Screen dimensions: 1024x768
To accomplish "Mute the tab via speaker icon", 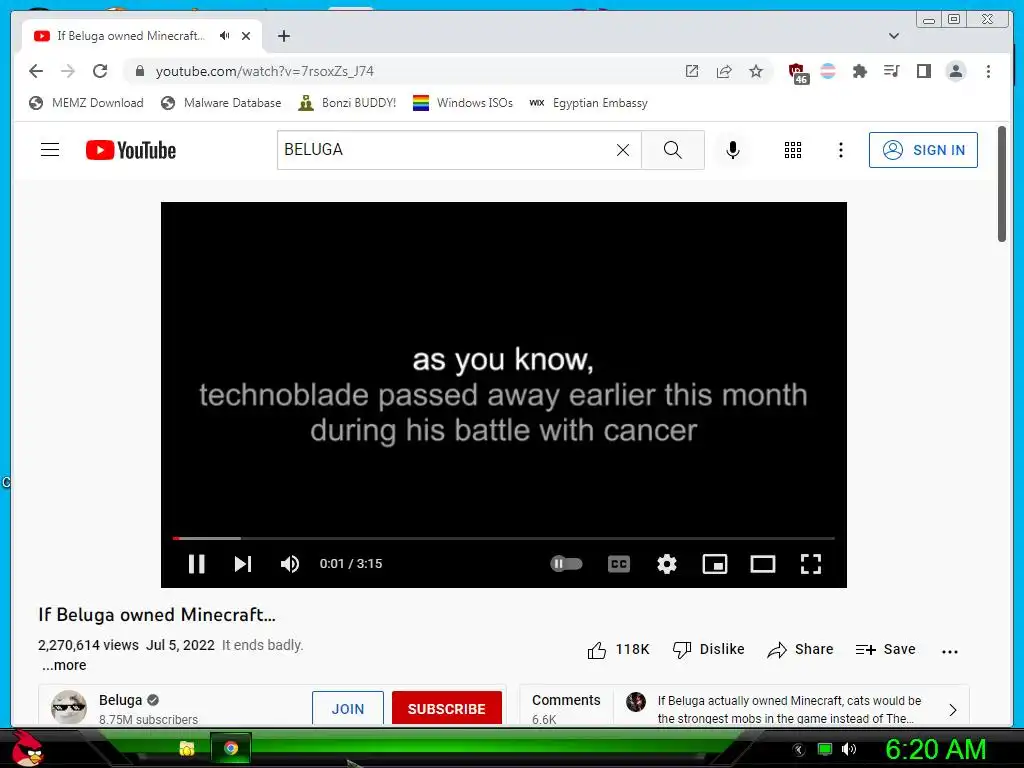I will point(225,36).
